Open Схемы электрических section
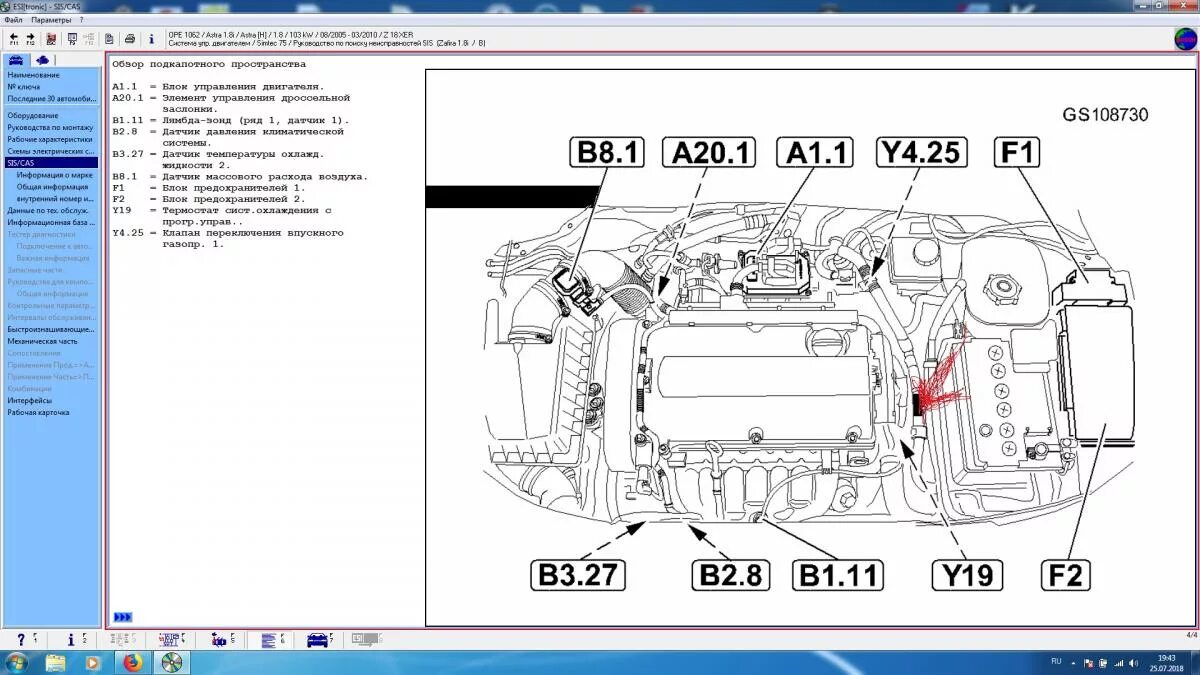 (x=51, y=151)
